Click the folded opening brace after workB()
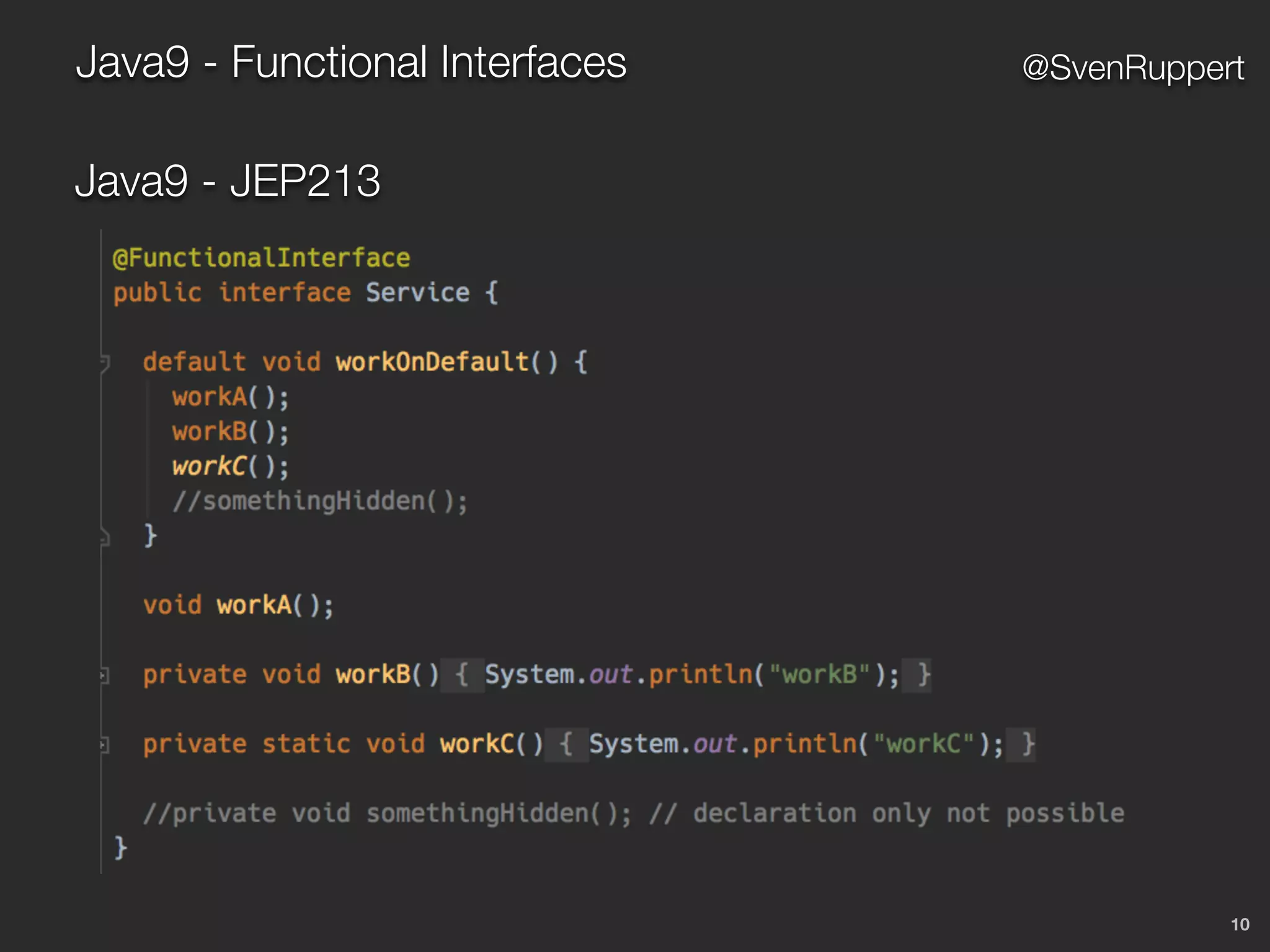The width and height of the screenshot is (1270, 952). (462, 675)
